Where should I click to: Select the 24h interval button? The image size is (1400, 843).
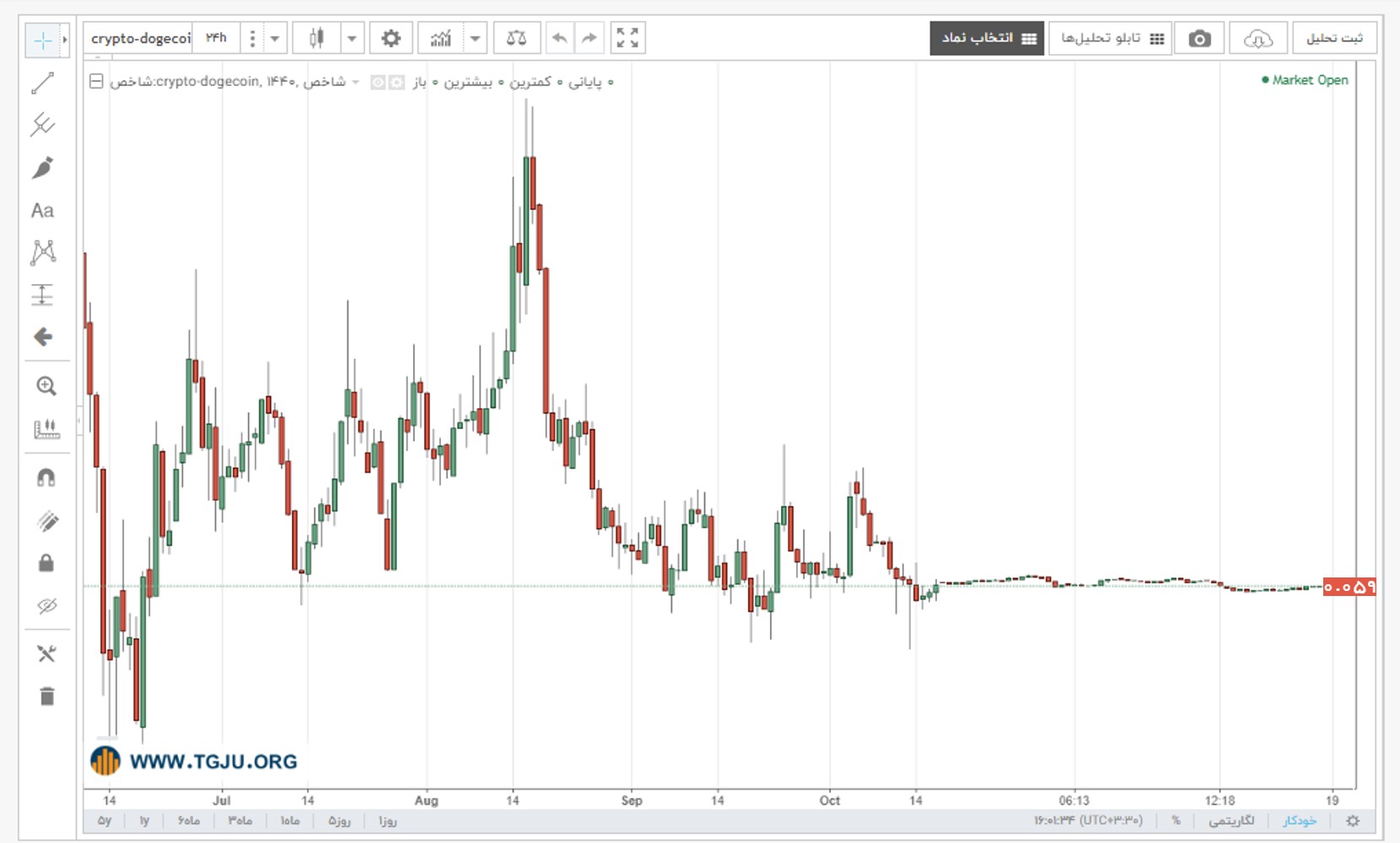(216, 38)
